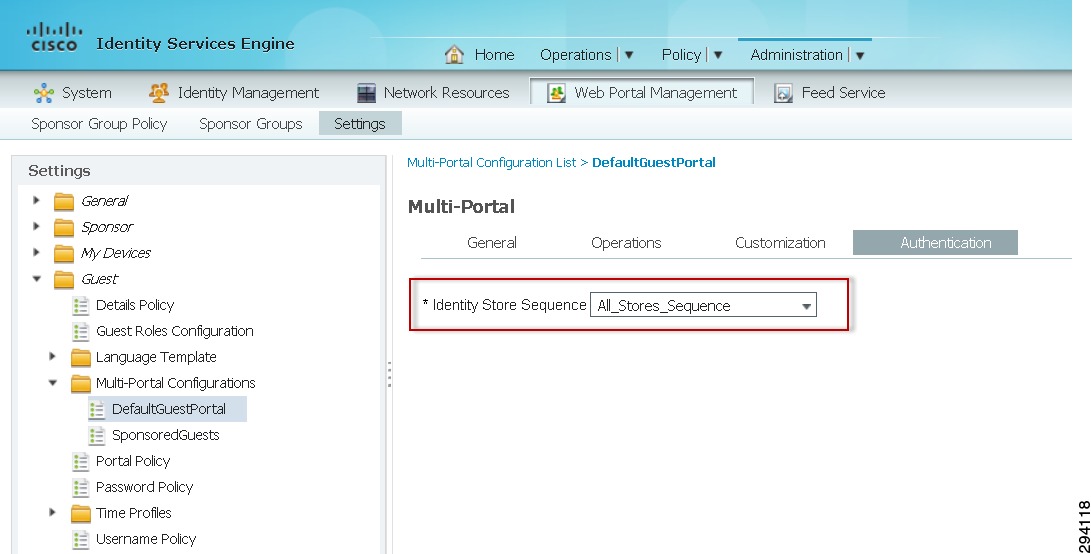Image resolution: width=1091 pixels, height=554 pixels.
Task: Open the Policy top menu
Action: coord(681,55)
